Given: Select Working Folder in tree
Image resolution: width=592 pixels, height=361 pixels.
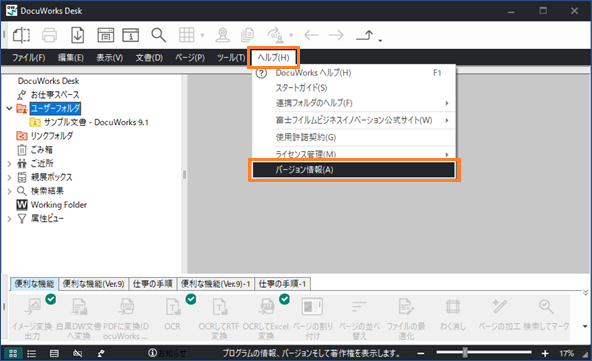Looking at the screenshot, I should click(x=59, y=205).
